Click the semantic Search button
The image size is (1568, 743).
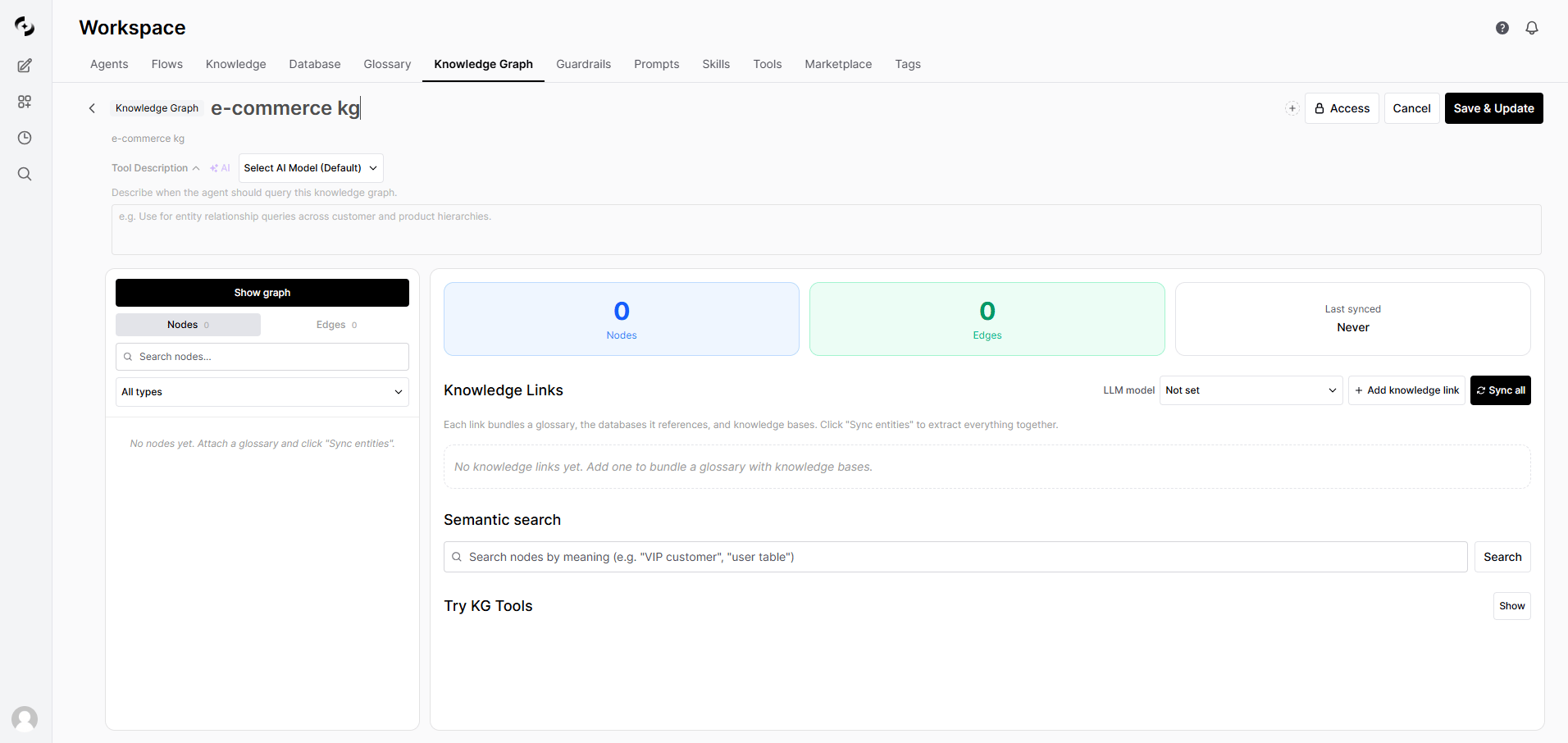coord(1502,557)
